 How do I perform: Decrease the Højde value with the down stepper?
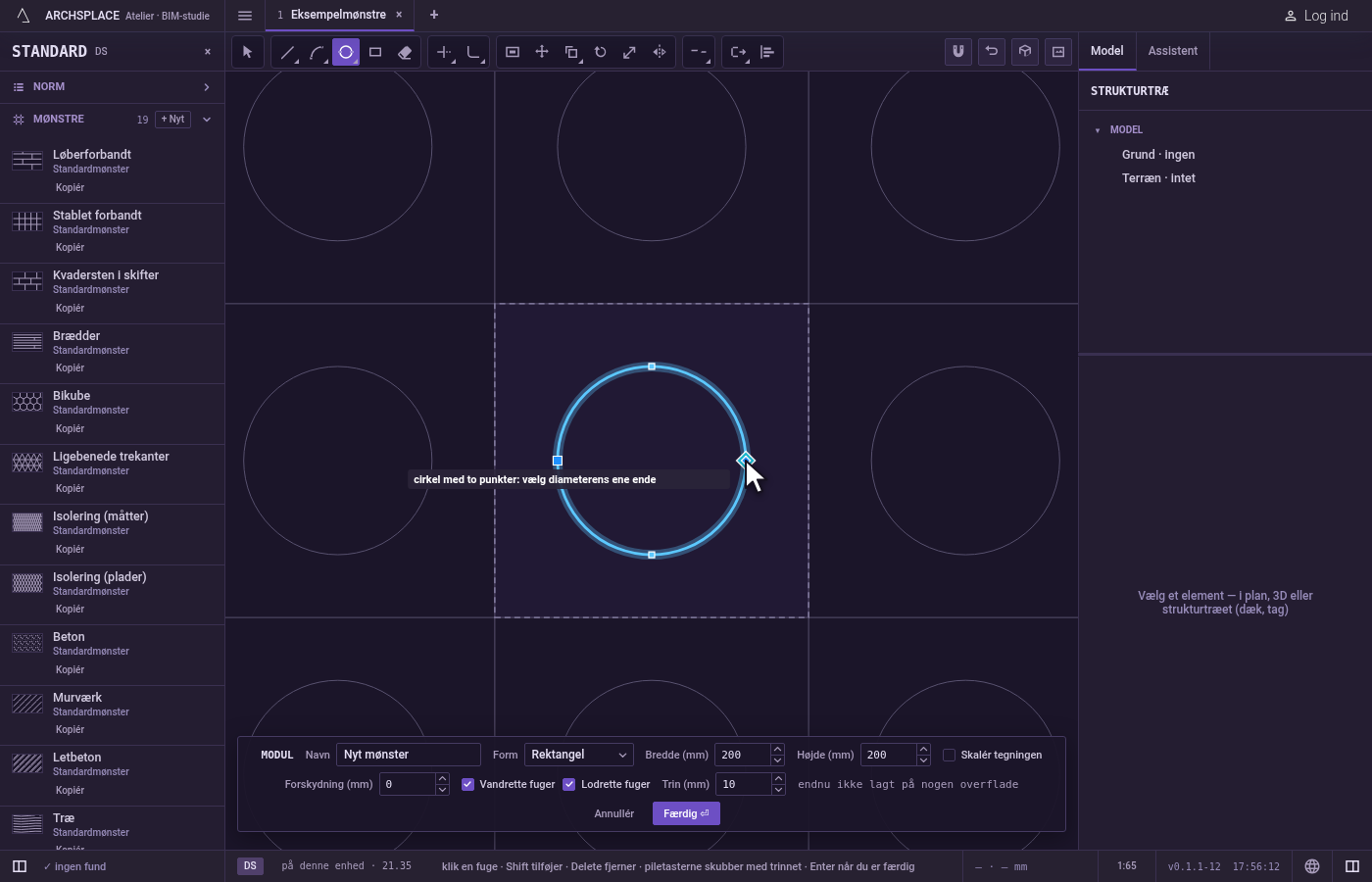pos(923,760)
